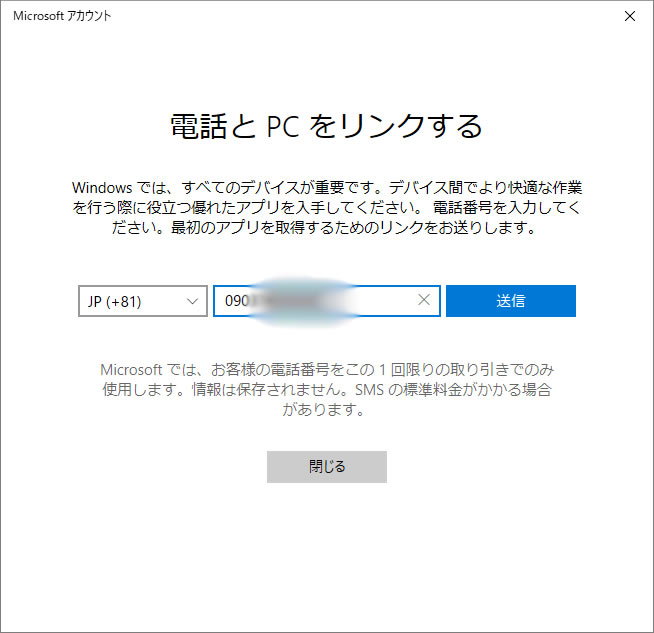Click empty title bar area right of title
654x633 pixels.
click(x=350, y=16)
